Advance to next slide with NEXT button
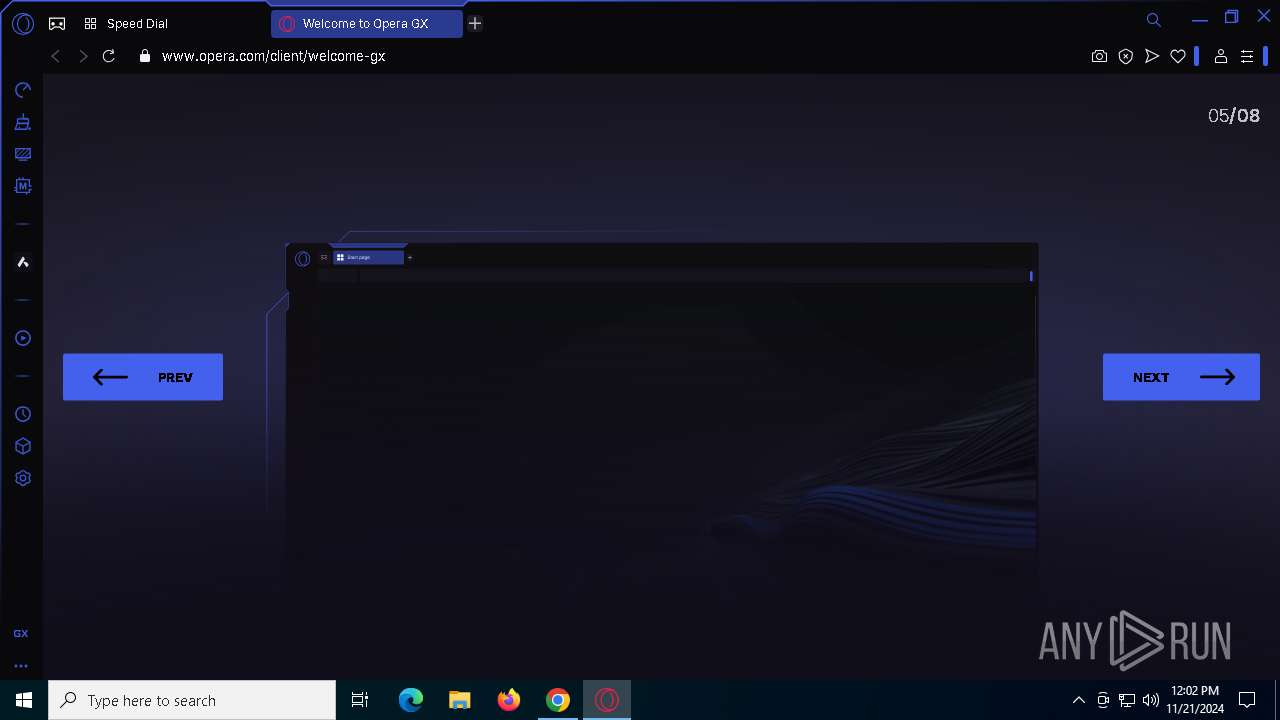The width and height of the screenshot is (1280, 720). (1181, 377)
